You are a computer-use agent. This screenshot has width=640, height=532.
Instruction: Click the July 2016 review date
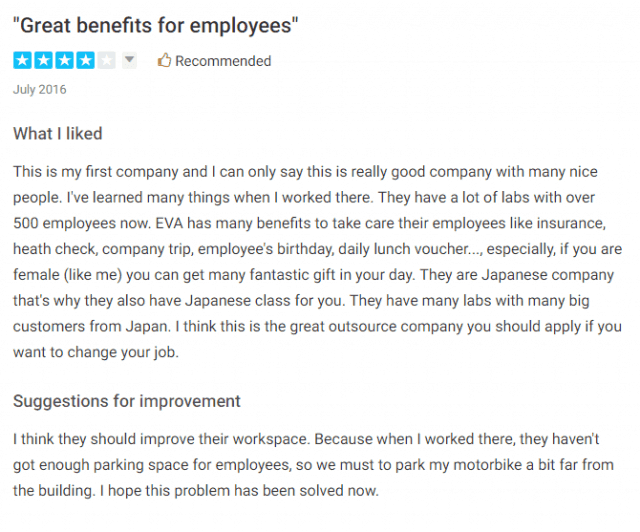pyautogui.click(x=40, y=89)
